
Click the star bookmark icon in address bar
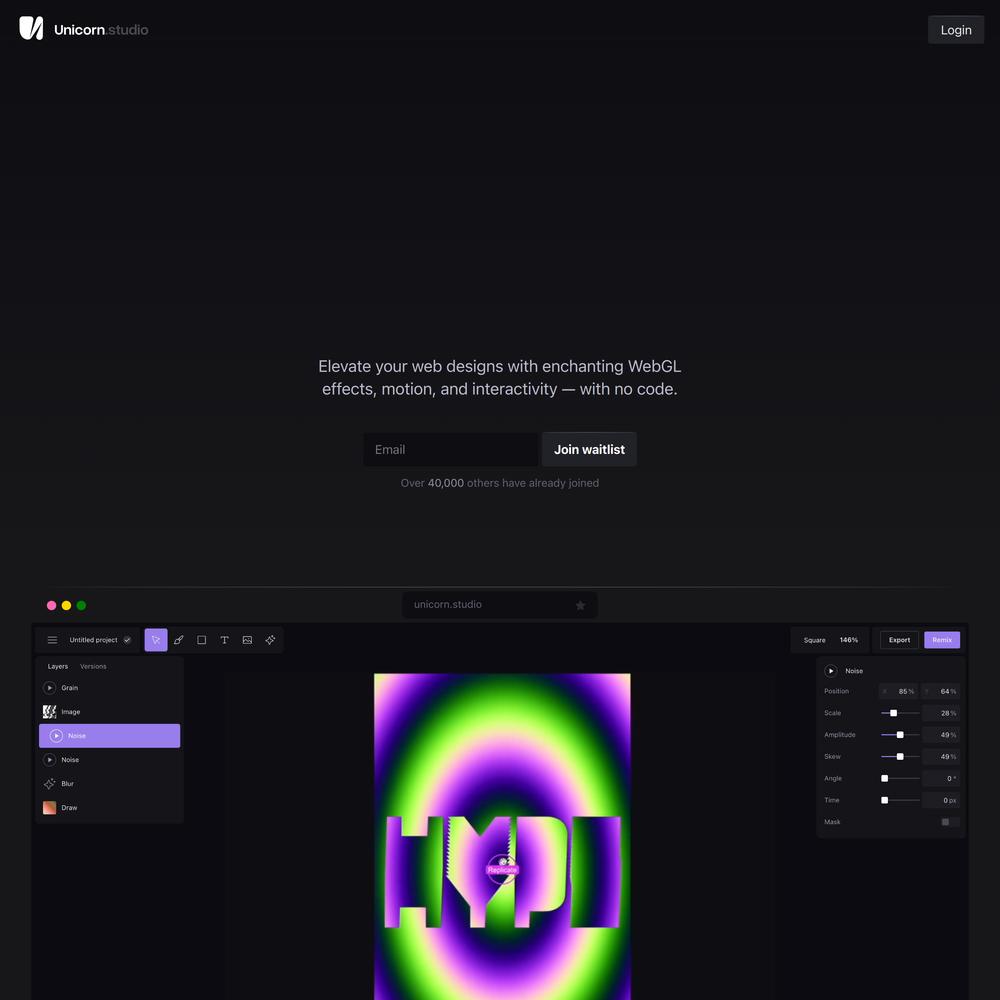(580, 605)
